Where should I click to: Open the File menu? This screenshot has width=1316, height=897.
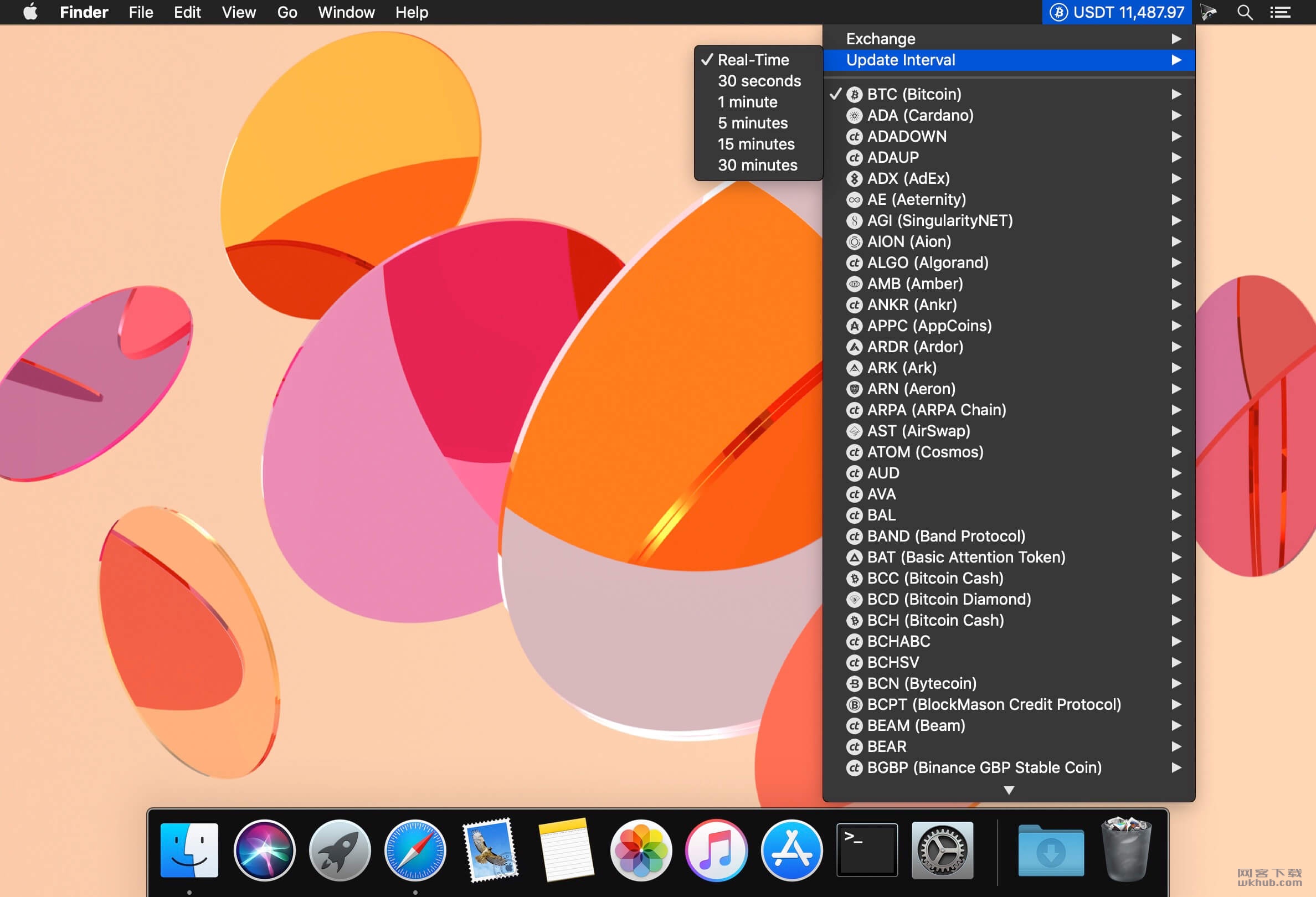(x=141, y=12)
